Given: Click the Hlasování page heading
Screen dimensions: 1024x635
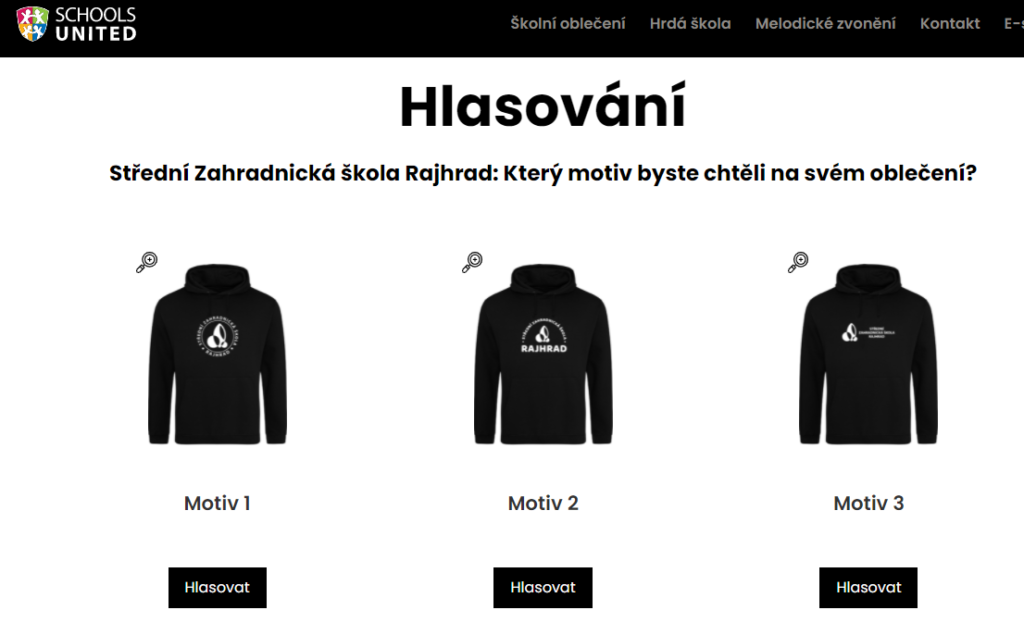Looking at the screenshot, I should point(543,106).
